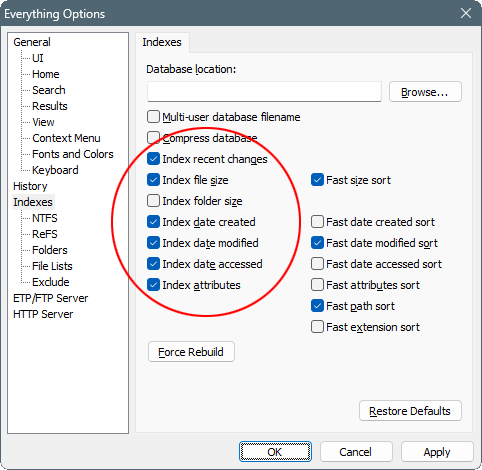482x470 pixels.
Task: Select Folders under Indexes tree
Action: click(50, 250)
